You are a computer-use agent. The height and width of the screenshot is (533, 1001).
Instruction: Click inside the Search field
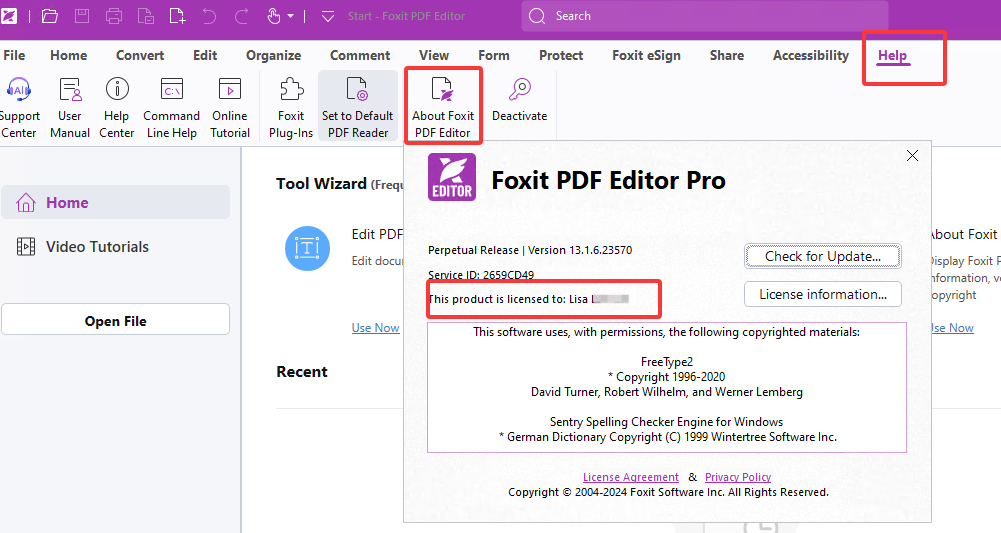coord(704,16)
